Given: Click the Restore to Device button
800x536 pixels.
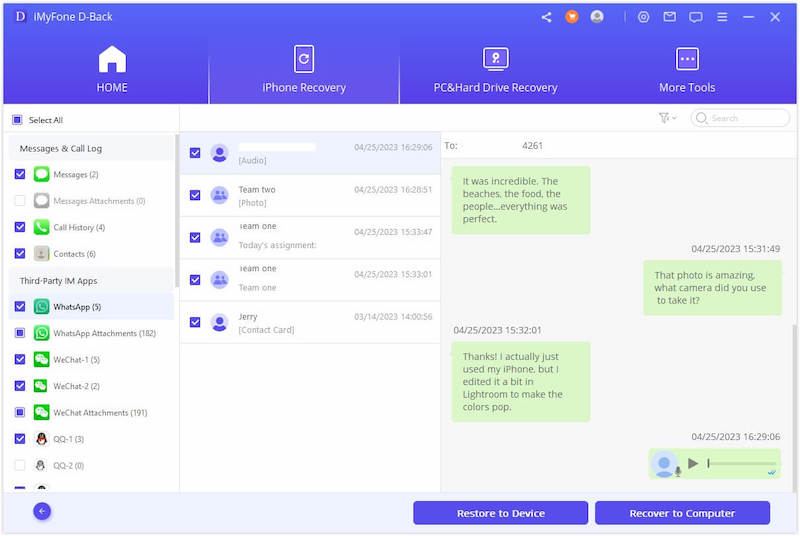Looking at the screenshot, I should (x=500, y=513).
